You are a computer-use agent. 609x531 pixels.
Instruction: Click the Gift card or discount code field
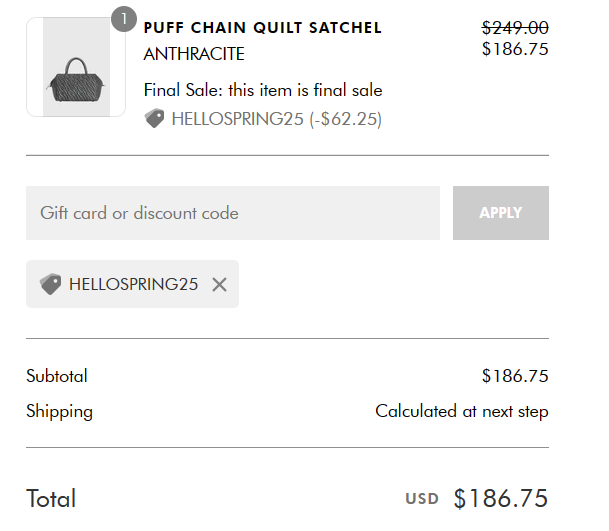pyautogui.click(x=233, y=213)
